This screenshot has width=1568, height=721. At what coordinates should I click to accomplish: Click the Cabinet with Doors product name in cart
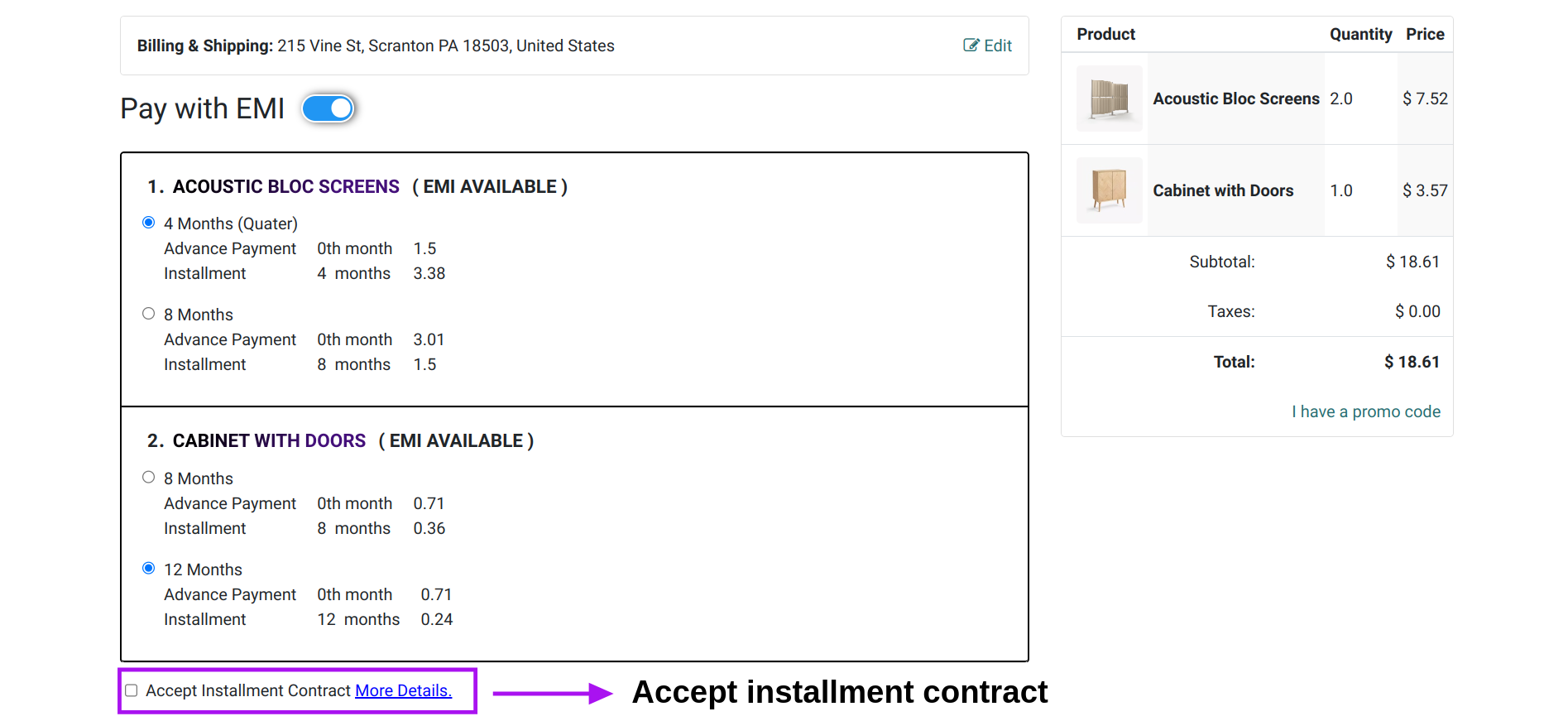[x=1223, y=190]
